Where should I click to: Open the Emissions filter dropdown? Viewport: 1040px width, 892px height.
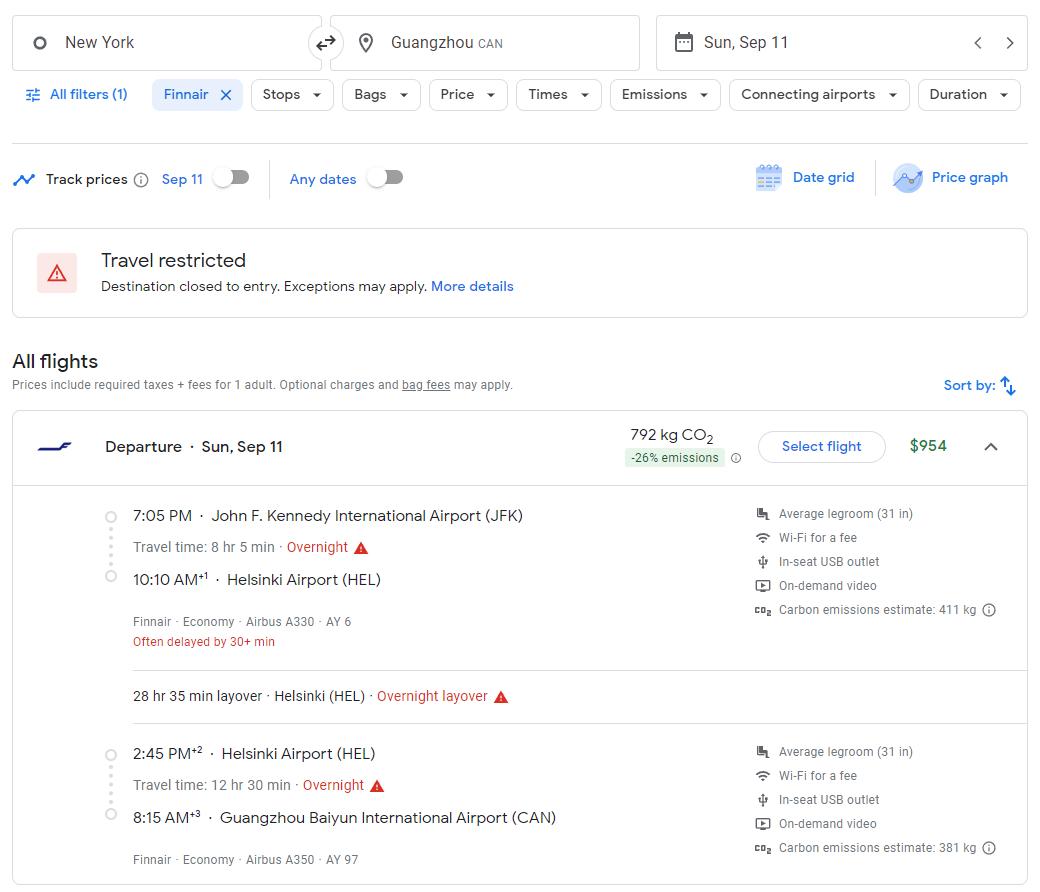pos(664,95)
